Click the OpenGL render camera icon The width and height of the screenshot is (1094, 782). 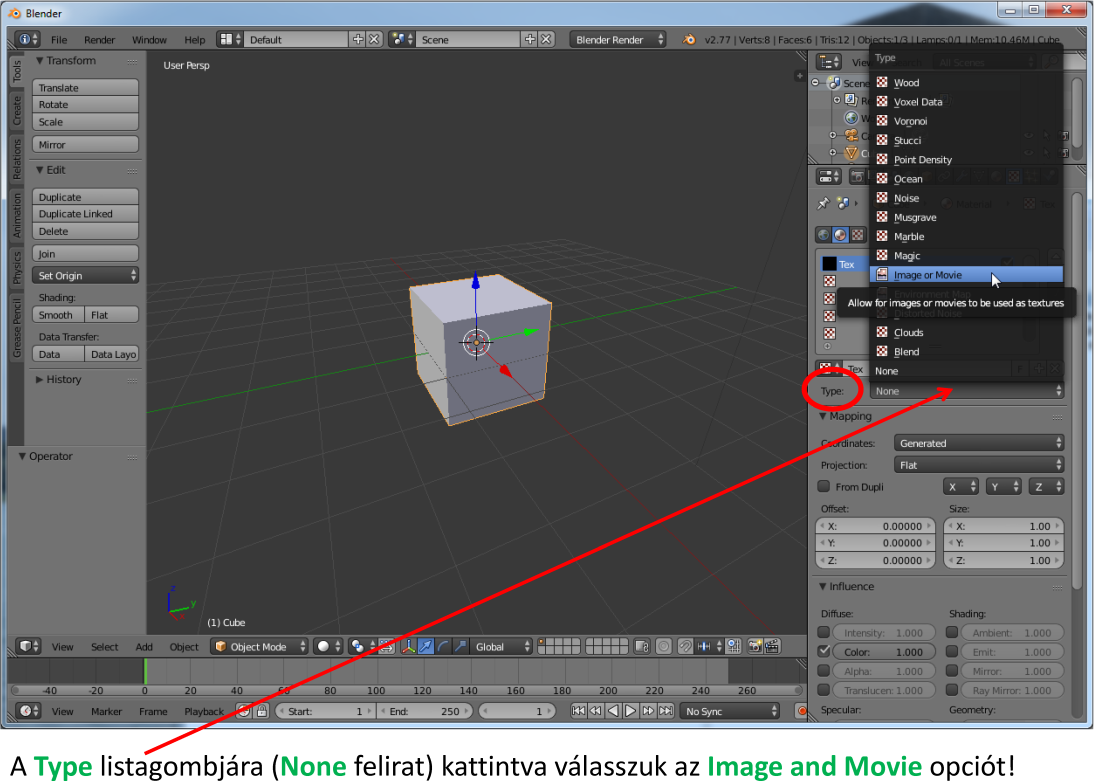754,647
